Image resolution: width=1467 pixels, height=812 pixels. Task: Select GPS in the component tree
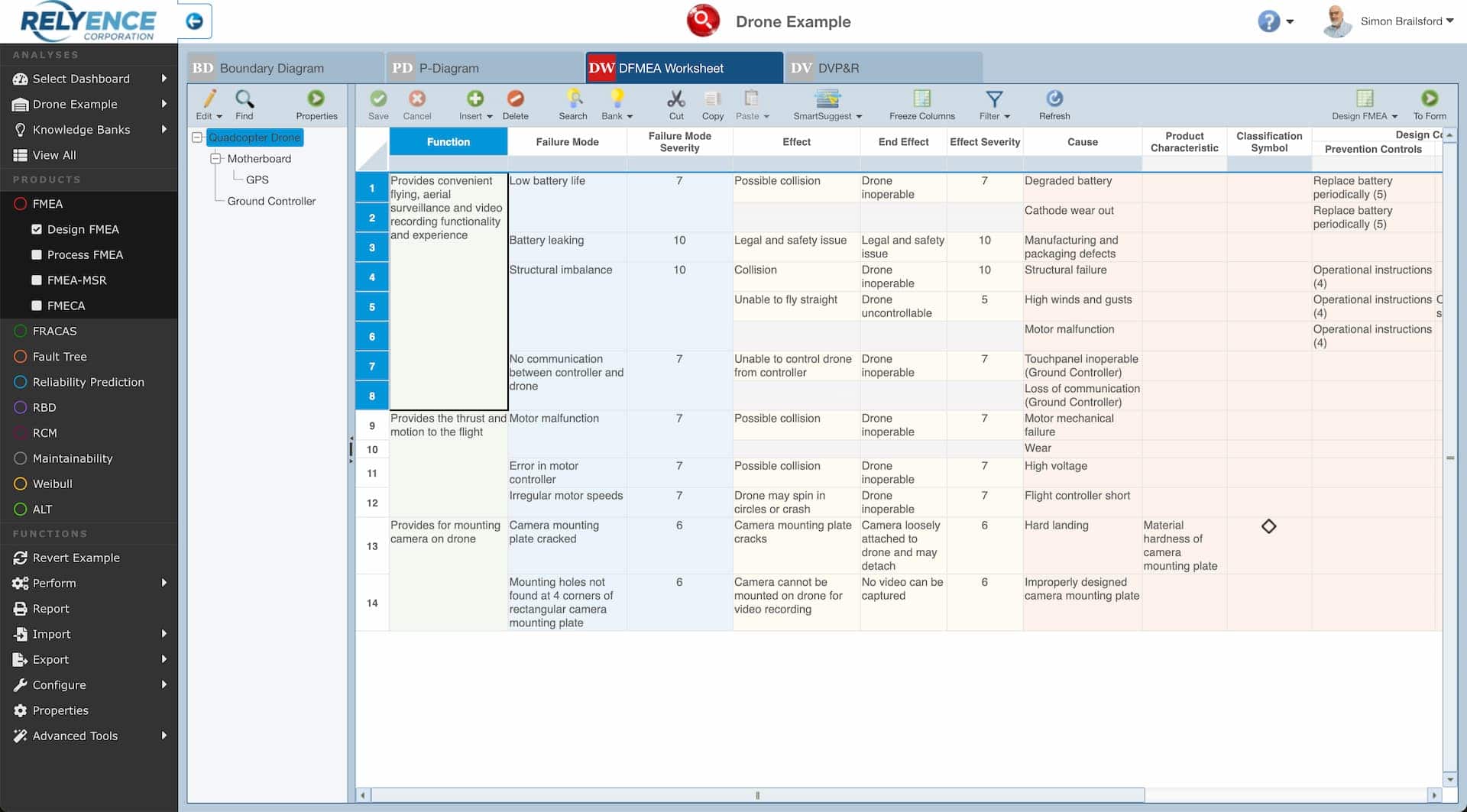coord(257,180)
